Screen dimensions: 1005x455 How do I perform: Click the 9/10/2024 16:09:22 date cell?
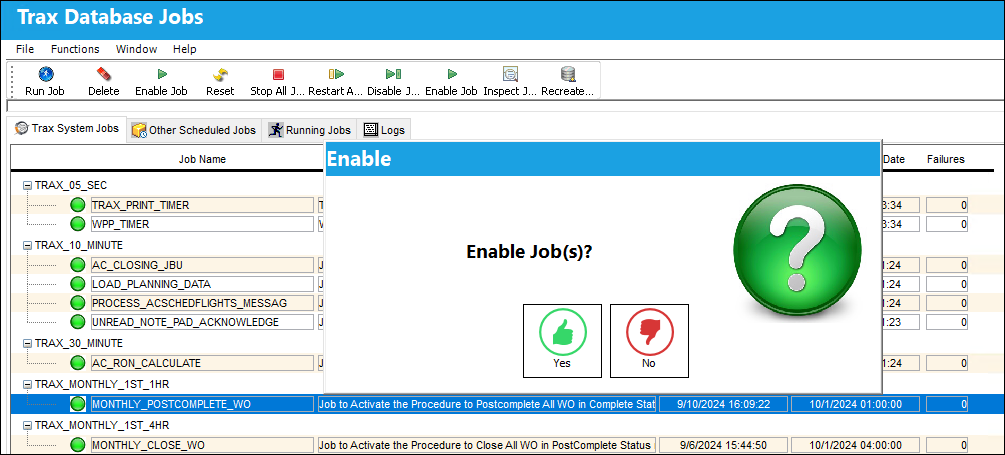tap(723, 404)
